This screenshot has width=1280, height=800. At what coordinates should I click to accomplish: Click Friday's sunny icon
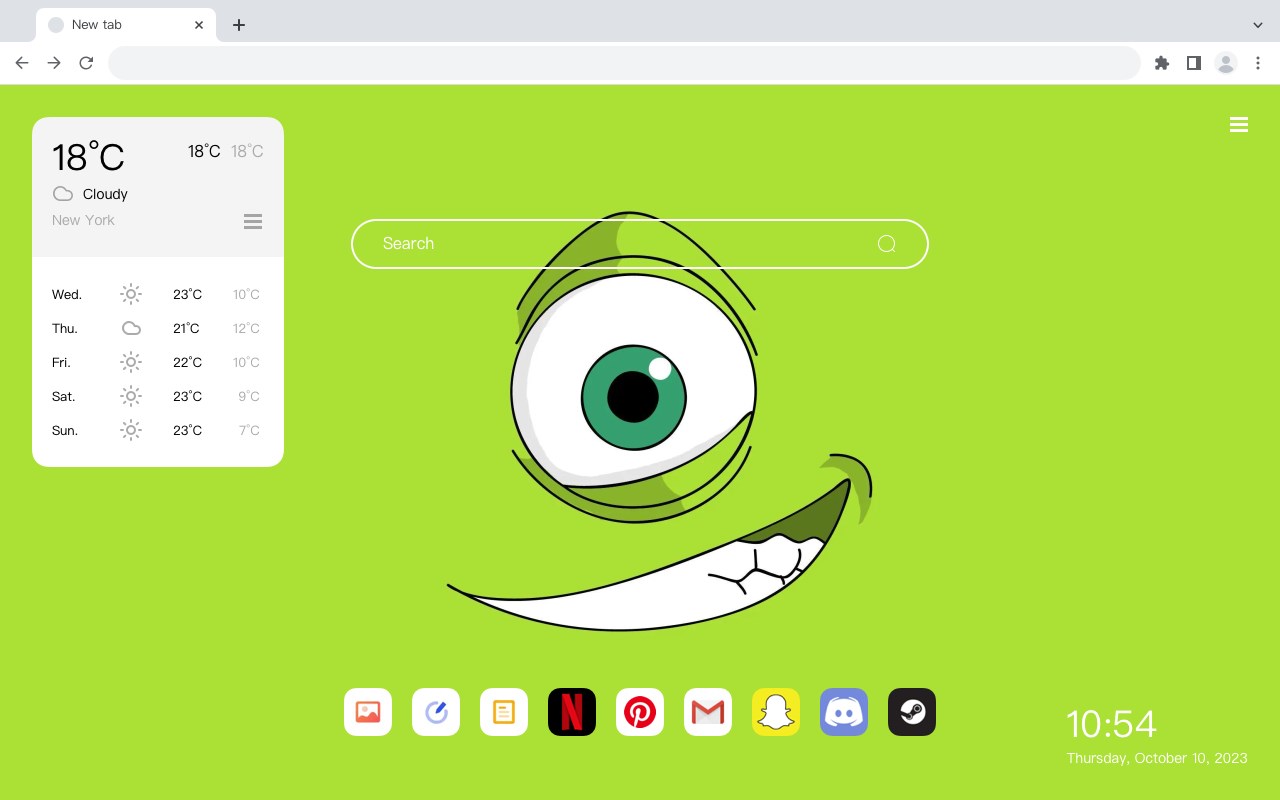pyautogui.click(x=131, y=362)
